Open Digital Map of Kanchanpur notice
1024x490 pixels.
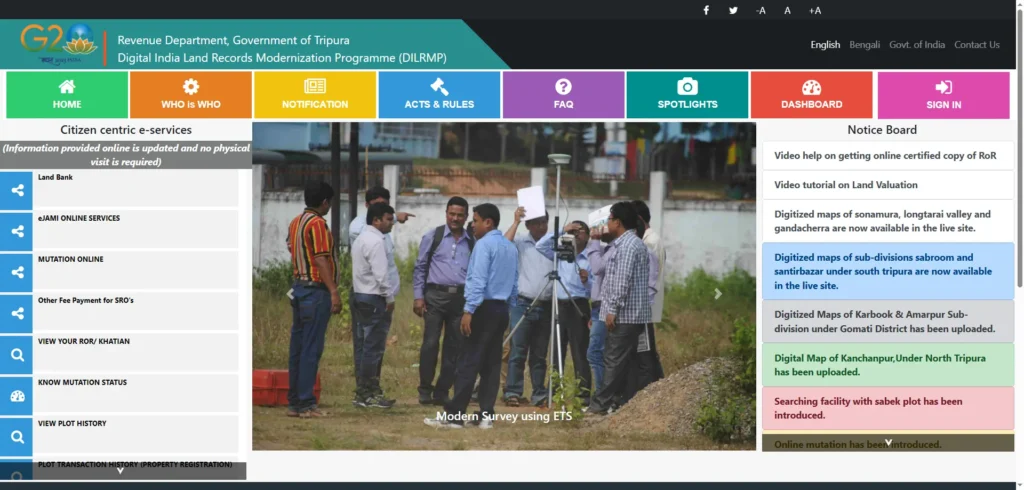pyautogui.click(x=888, y=365)
